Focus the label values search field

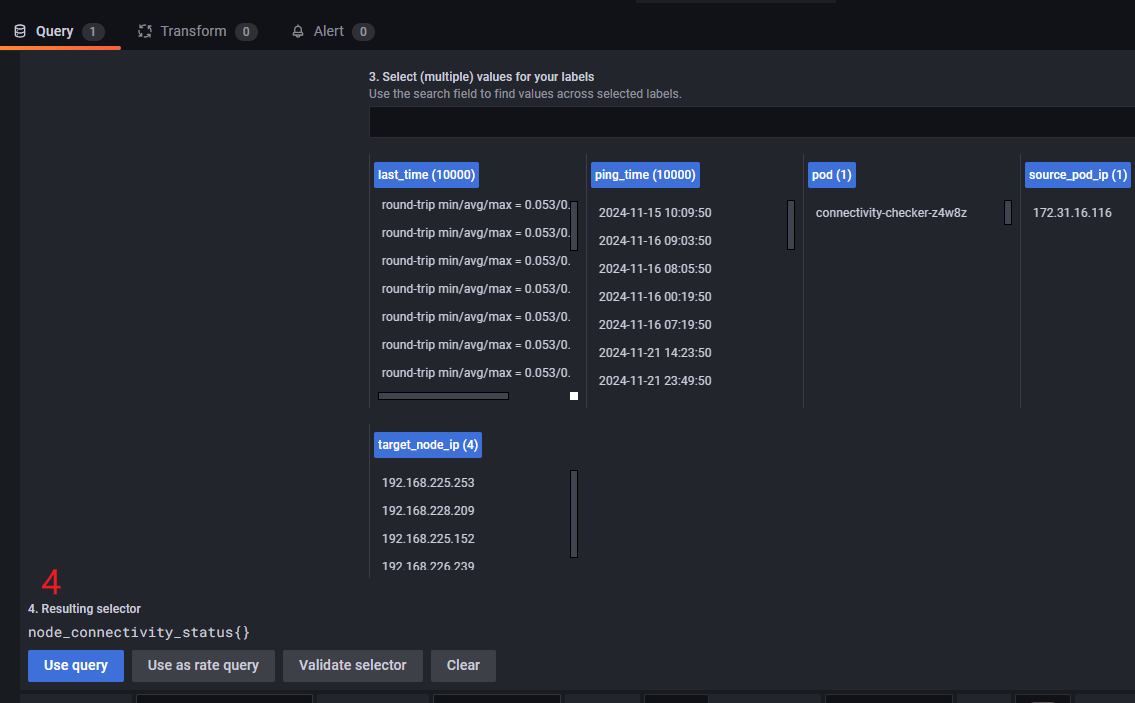[750, 122]
